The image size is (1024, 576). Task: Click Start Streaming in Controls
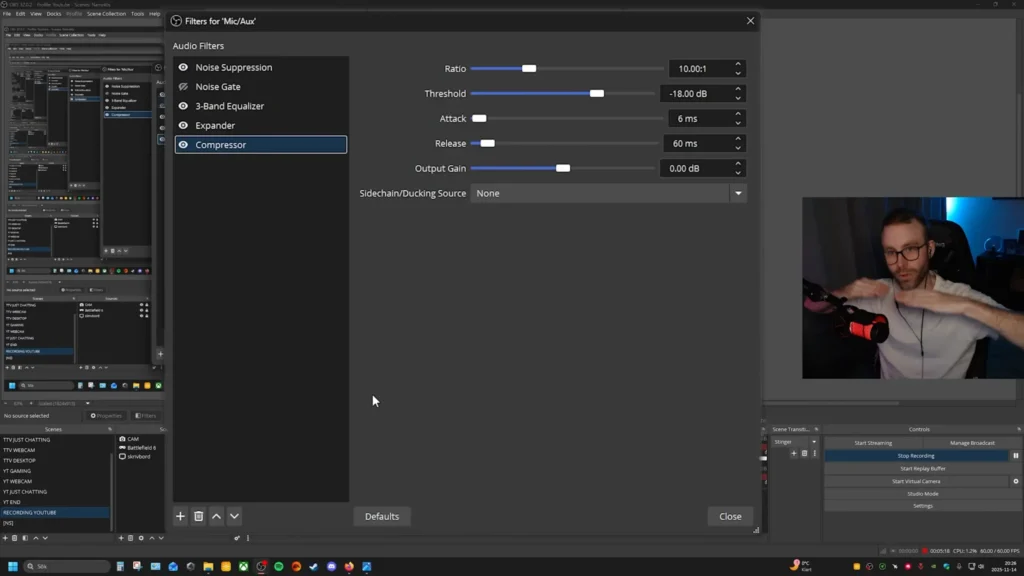(x=873, y=443)
